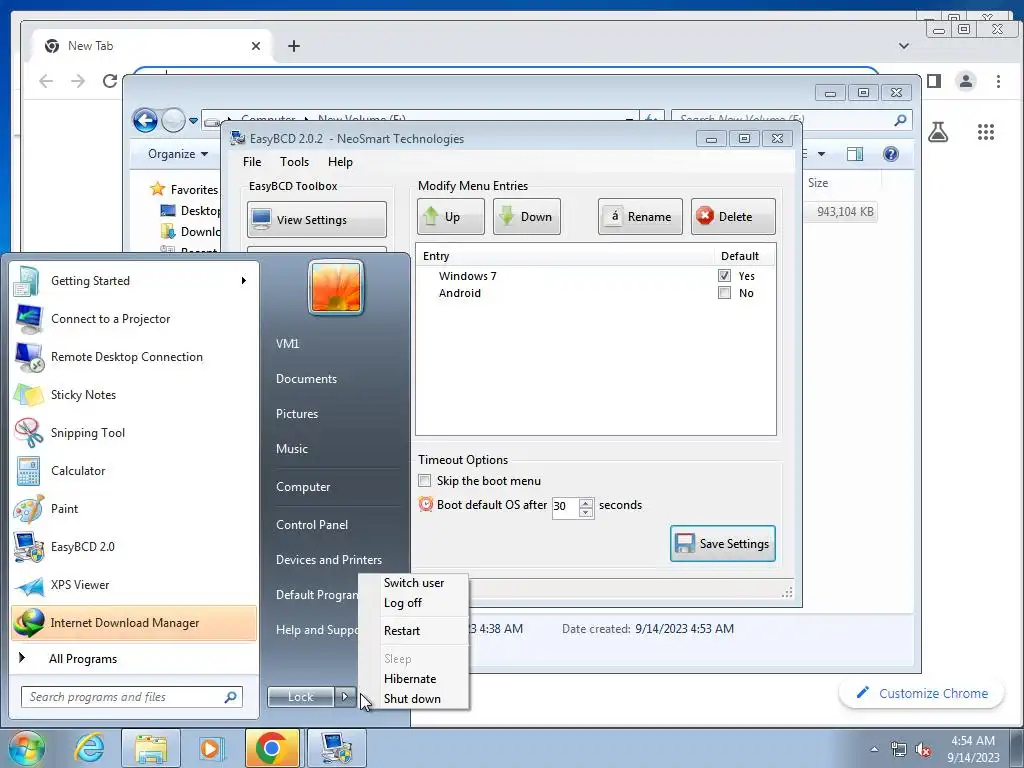Rename the selected boot entry

640,217
